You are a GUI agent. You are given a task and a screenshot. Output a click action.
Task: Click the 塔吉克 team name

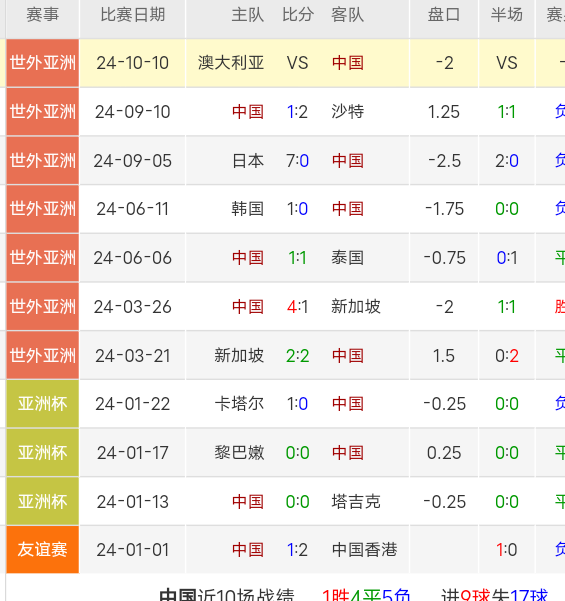click(356, 501)
